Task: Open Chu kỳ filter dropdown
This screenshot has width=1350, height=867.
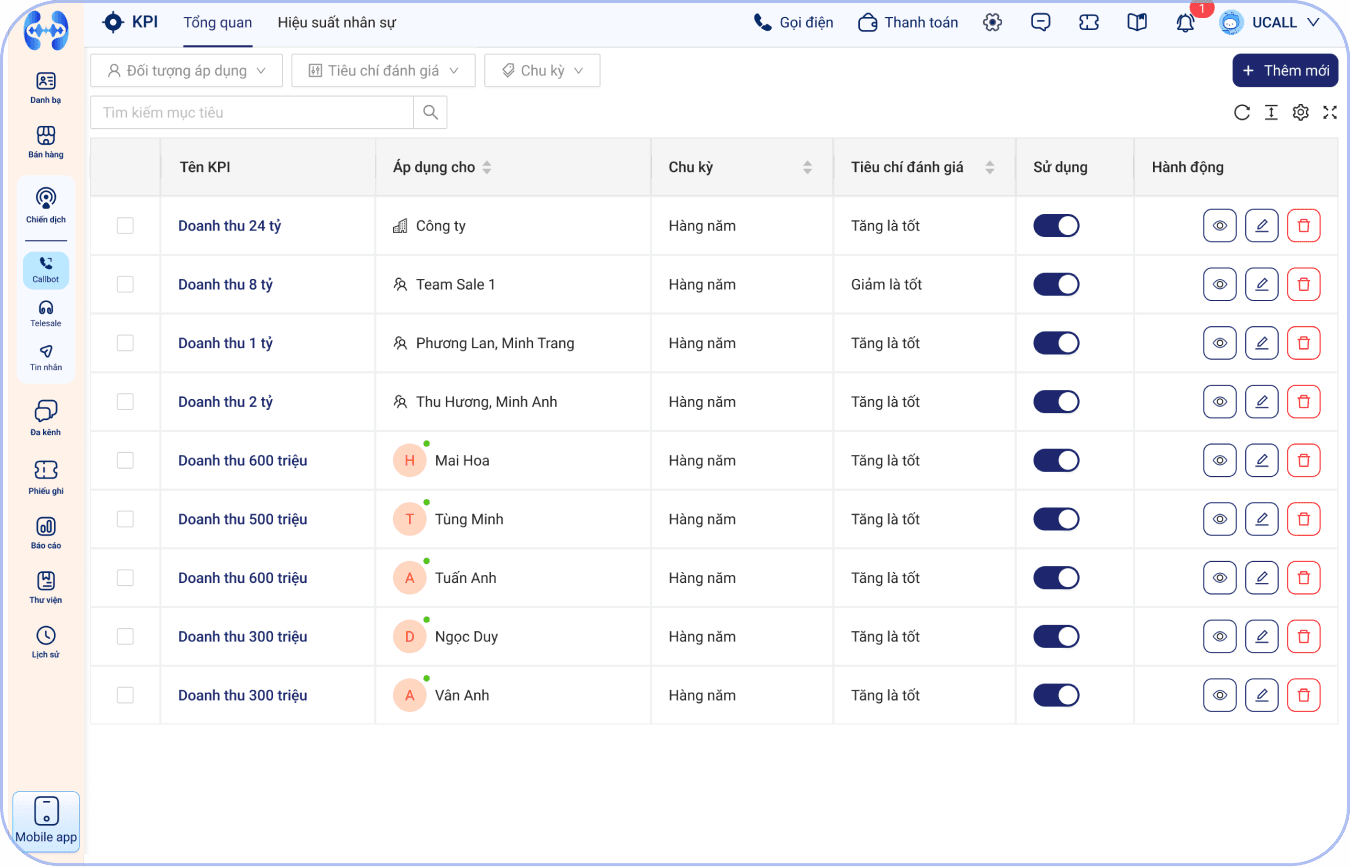Action: 542,70
